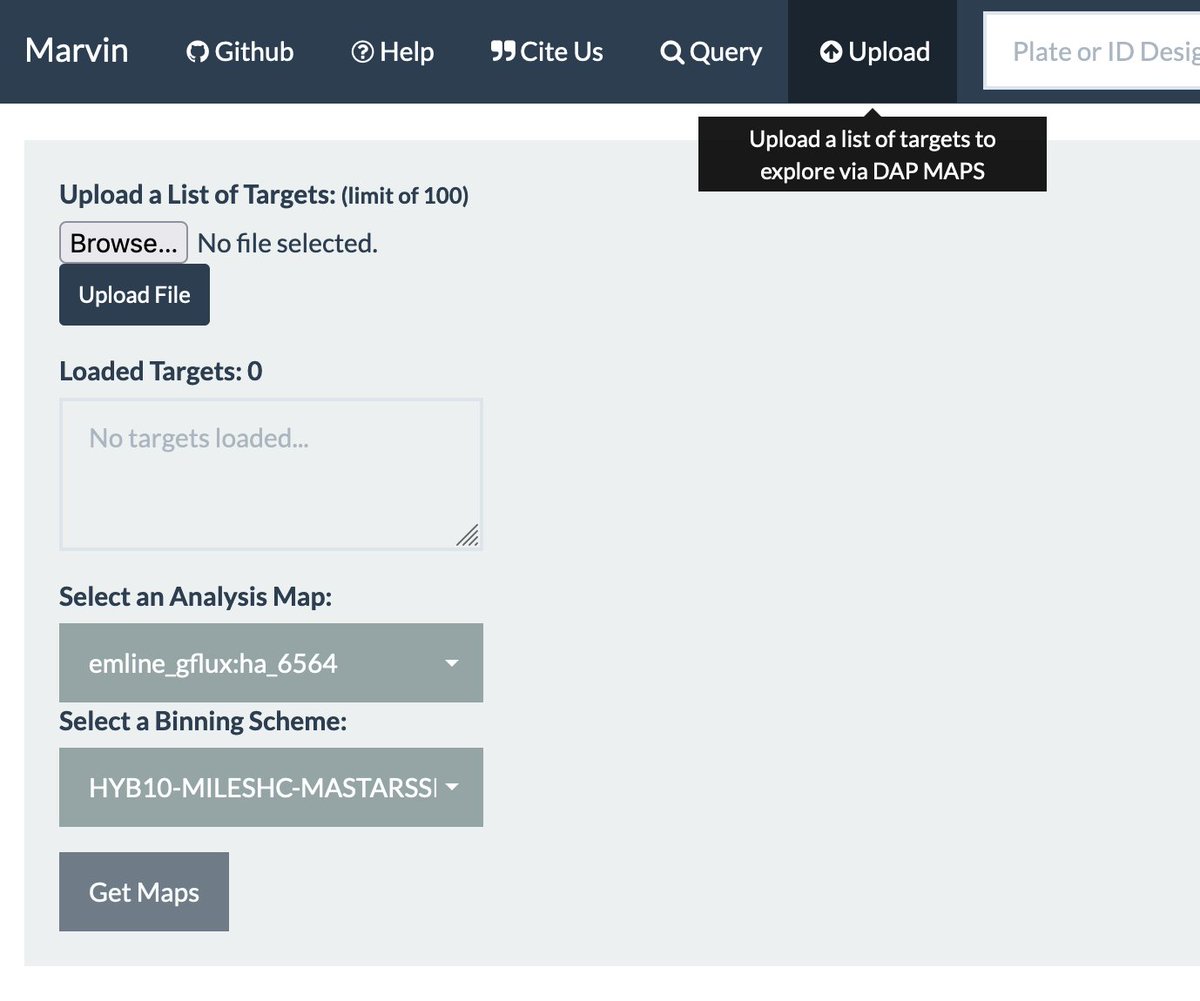
Task: Click the Get Maps button
Action: click(144, 892)
